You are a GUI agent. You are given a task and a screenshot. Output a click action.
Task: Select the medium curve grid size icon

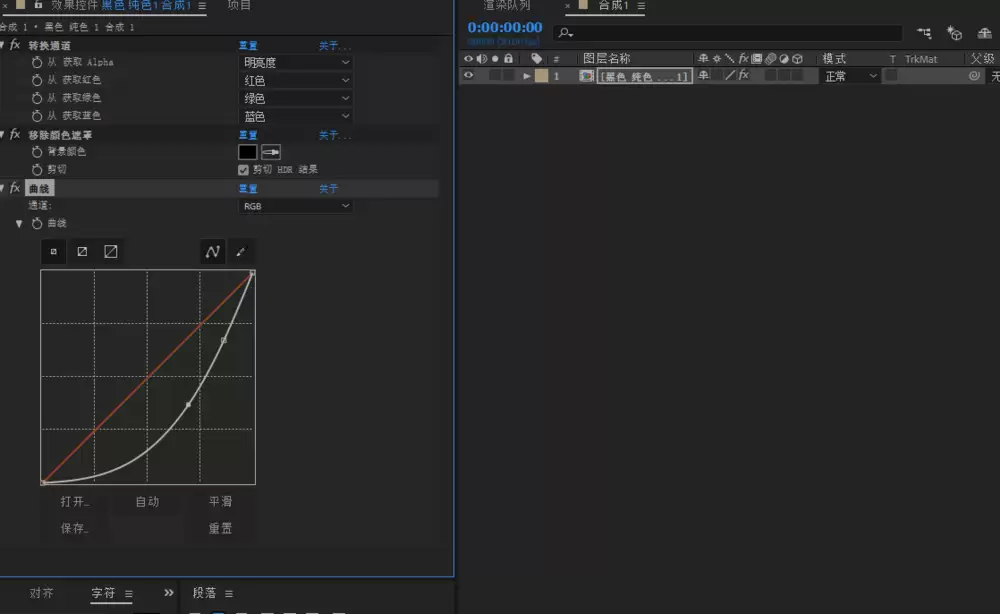tap(82, 251)
